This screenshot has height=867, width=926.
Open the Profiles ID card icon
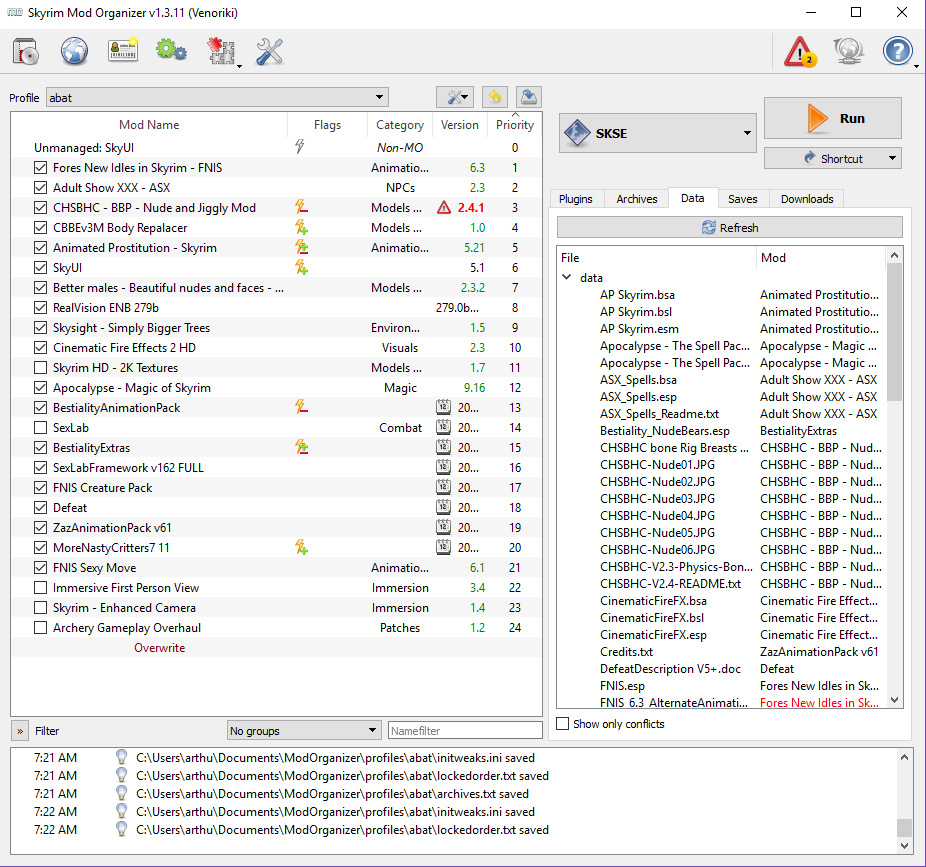(123, 51)
